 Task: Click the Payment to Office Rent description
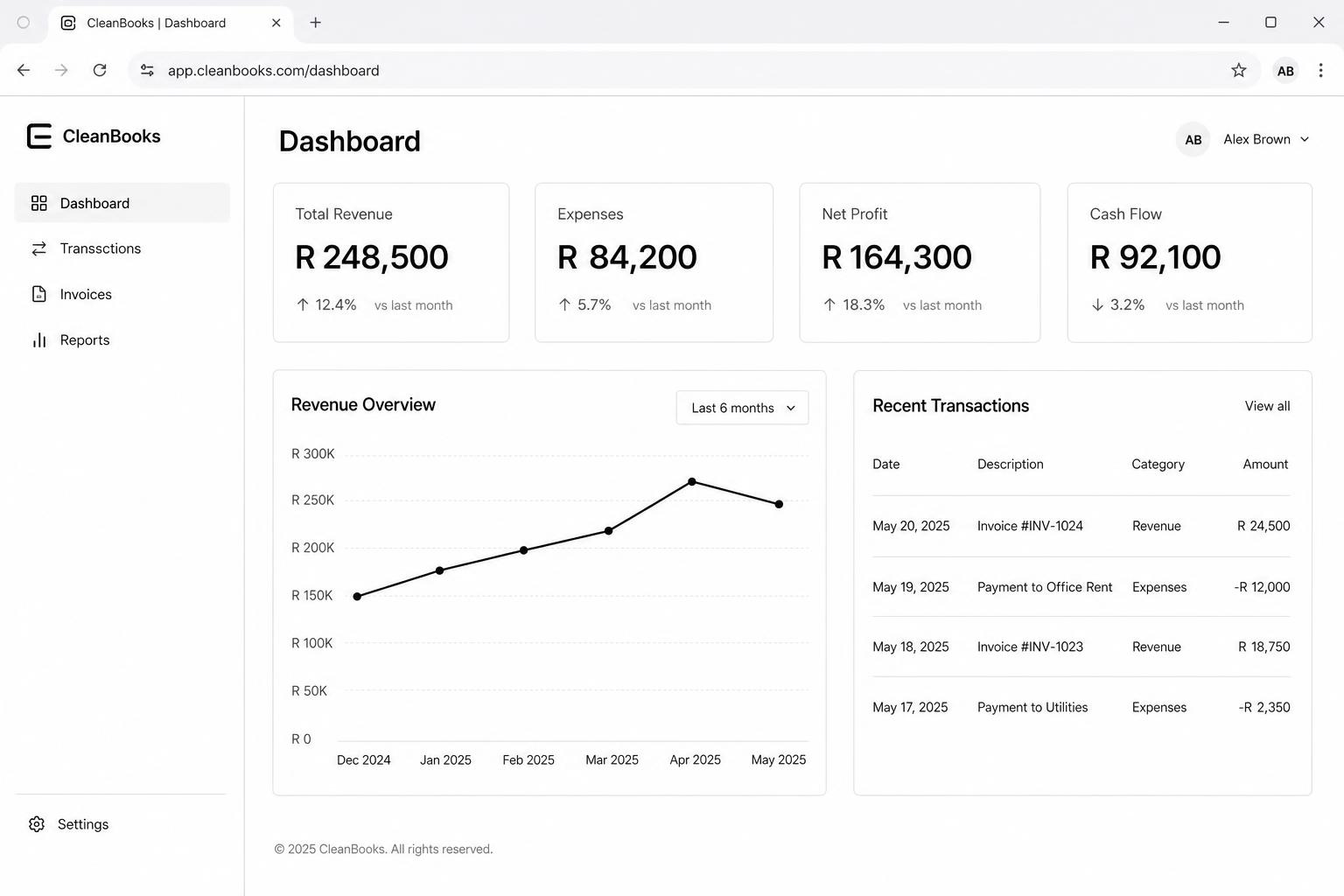tap(1045, 587)
